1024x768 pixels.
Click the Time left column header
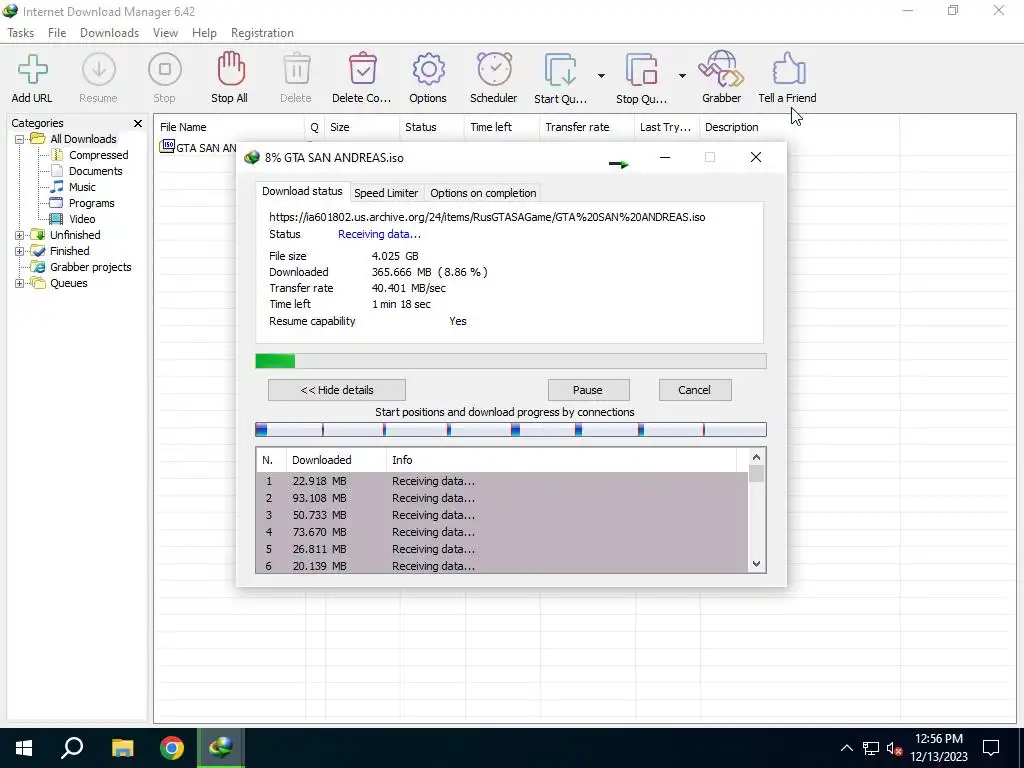[502, 127]
